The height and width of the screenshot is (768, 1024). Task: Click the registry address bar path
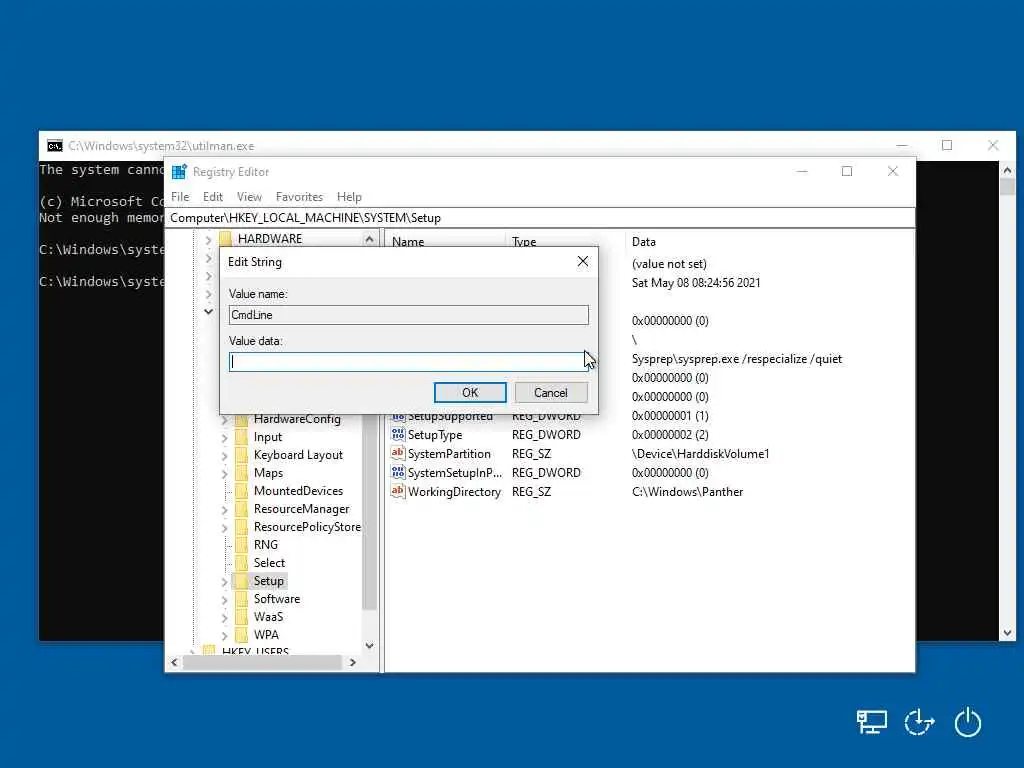click(539, 217)
